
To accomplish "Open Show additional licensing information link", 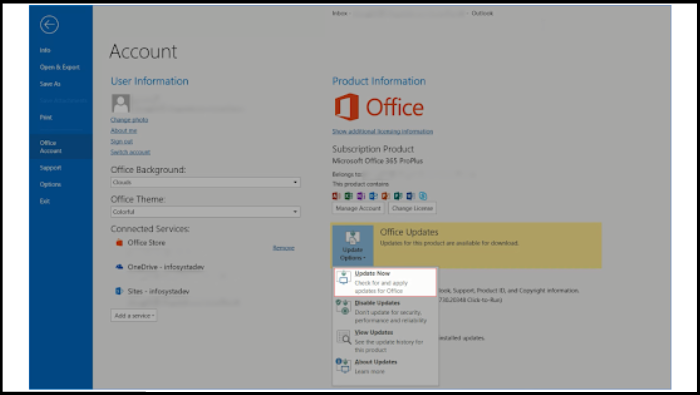I will coord(383,131).
